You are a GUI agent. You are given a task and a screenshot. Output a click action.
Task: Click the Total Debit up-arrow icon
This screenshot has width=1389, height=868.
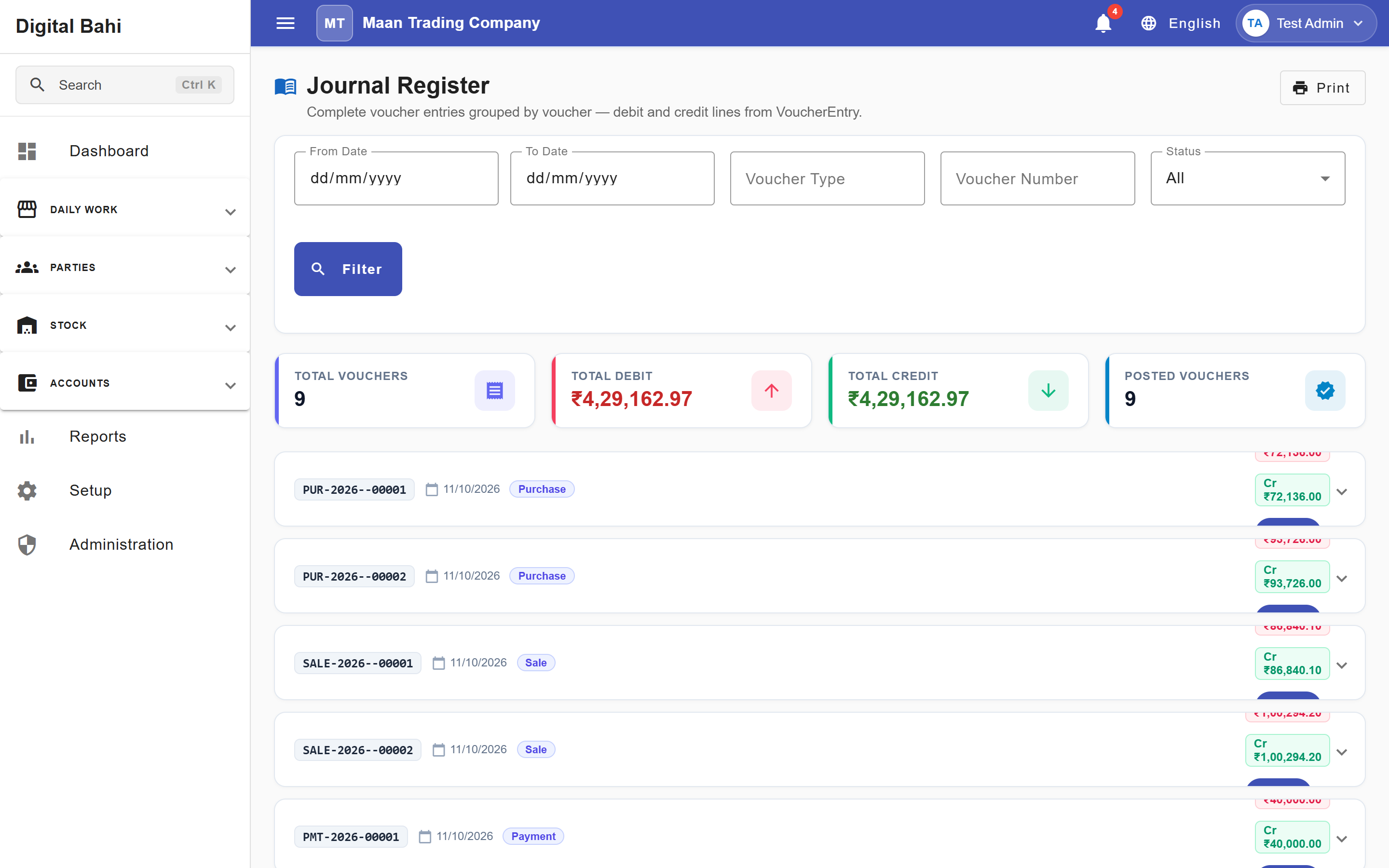point(771,391)
